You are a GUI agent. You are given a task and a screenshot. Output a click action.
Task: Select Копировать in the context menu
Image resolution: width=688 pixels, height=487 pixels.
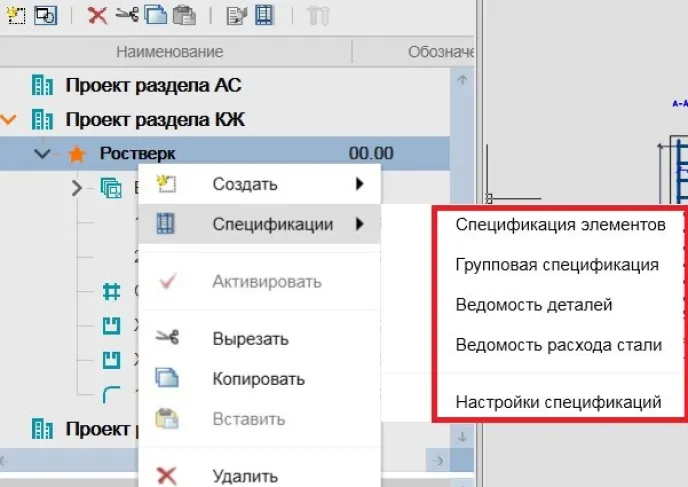pyautogui.click(x=258, y=380)
